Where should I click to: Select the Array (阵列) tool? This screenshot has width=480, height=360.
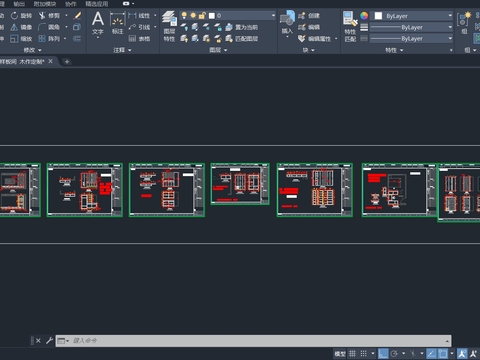49,39
